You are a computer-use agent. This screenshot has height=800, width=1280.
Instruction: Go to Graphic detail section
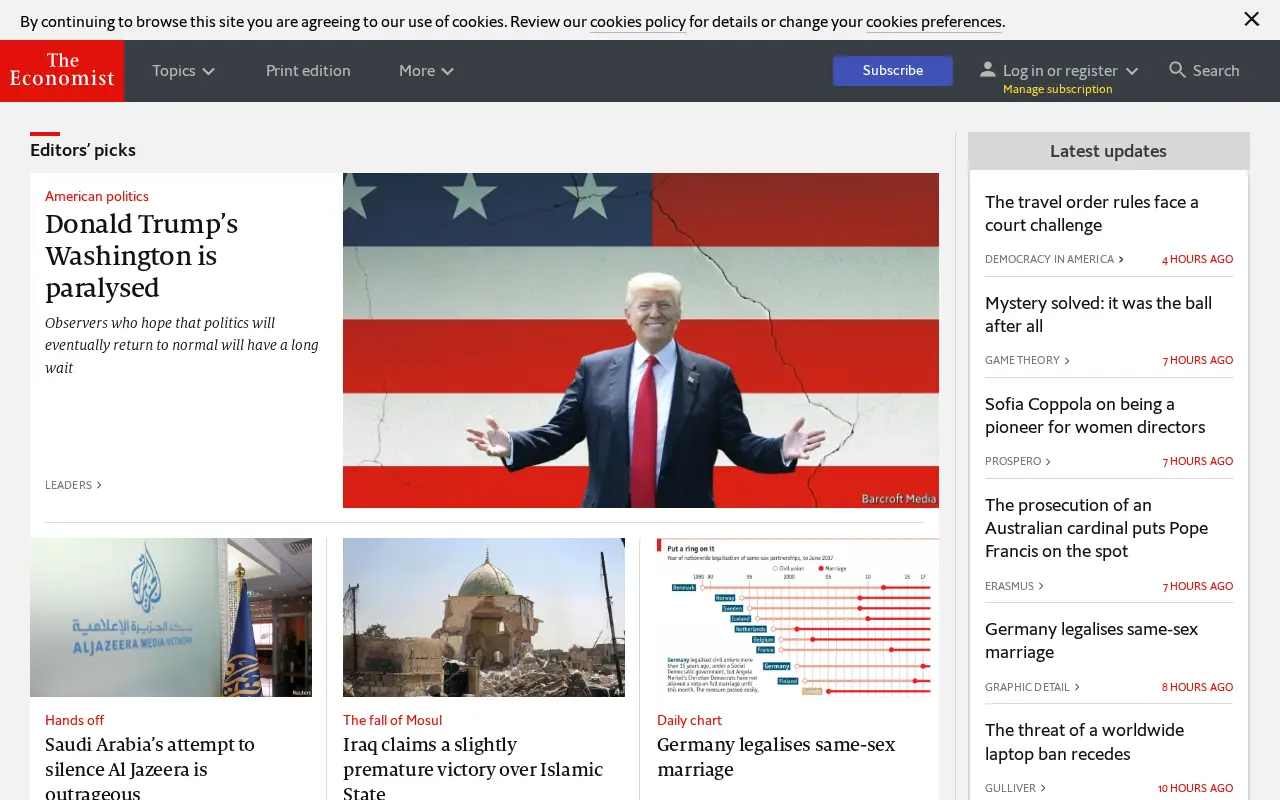1032,687
